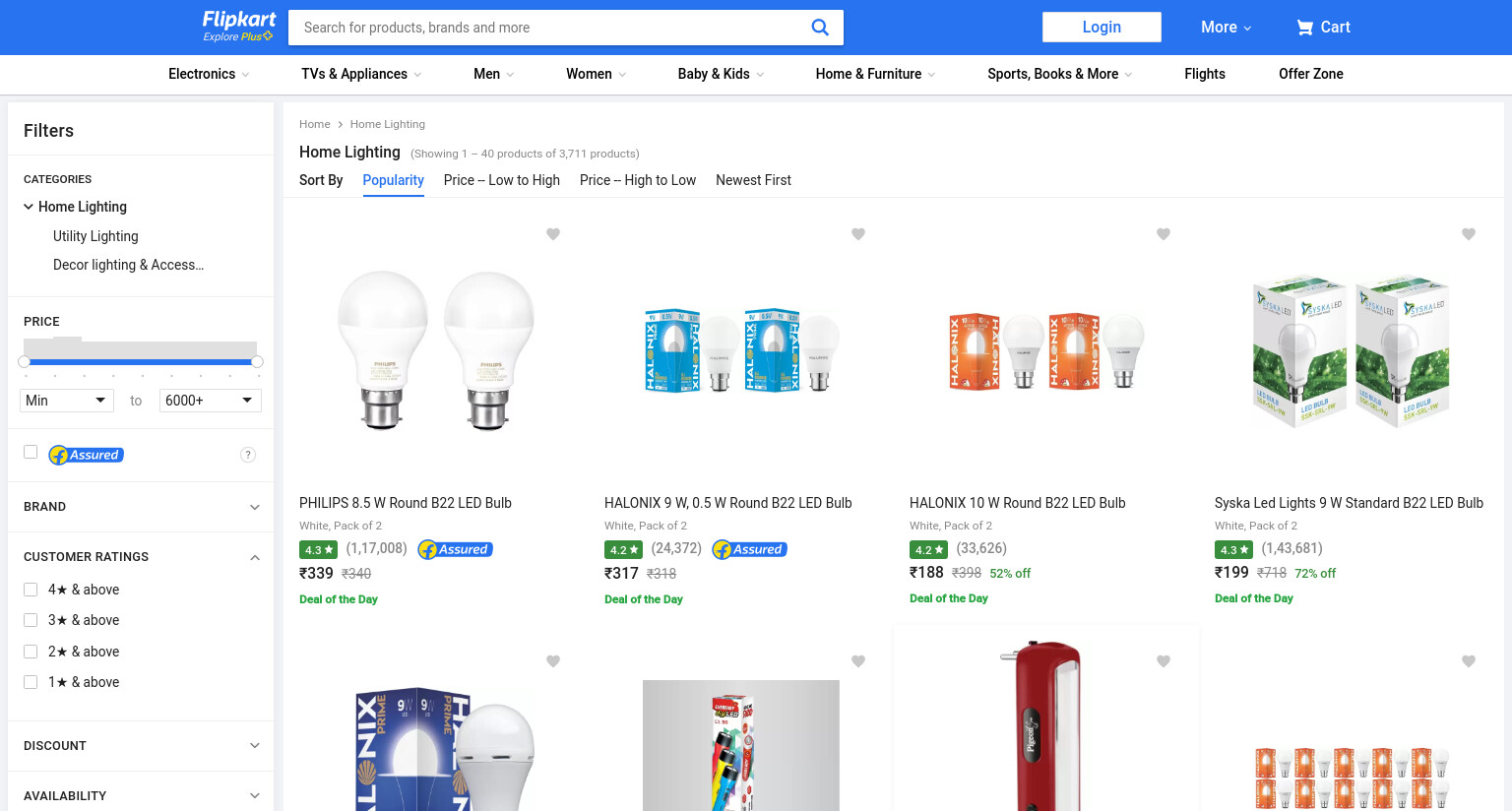Click the right price slider handle
Screen dimensions: 1512x811
(257, 362)
